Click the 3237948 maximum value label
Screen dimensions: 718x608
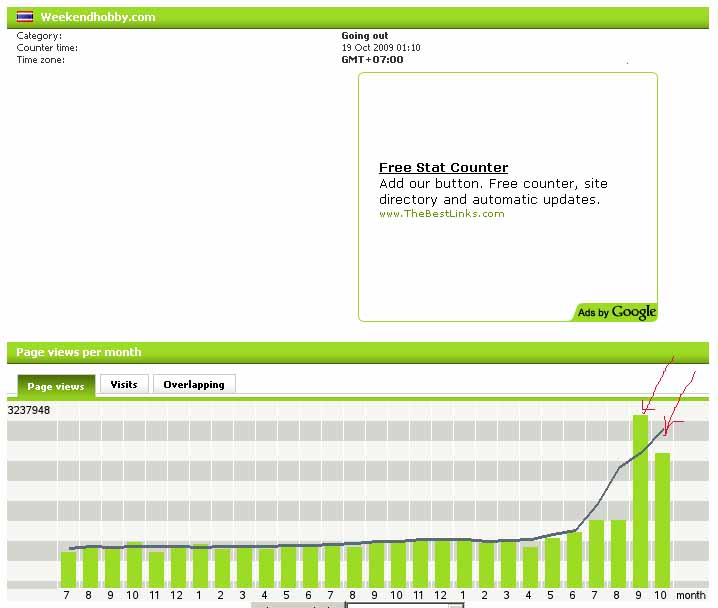(29, 410)
